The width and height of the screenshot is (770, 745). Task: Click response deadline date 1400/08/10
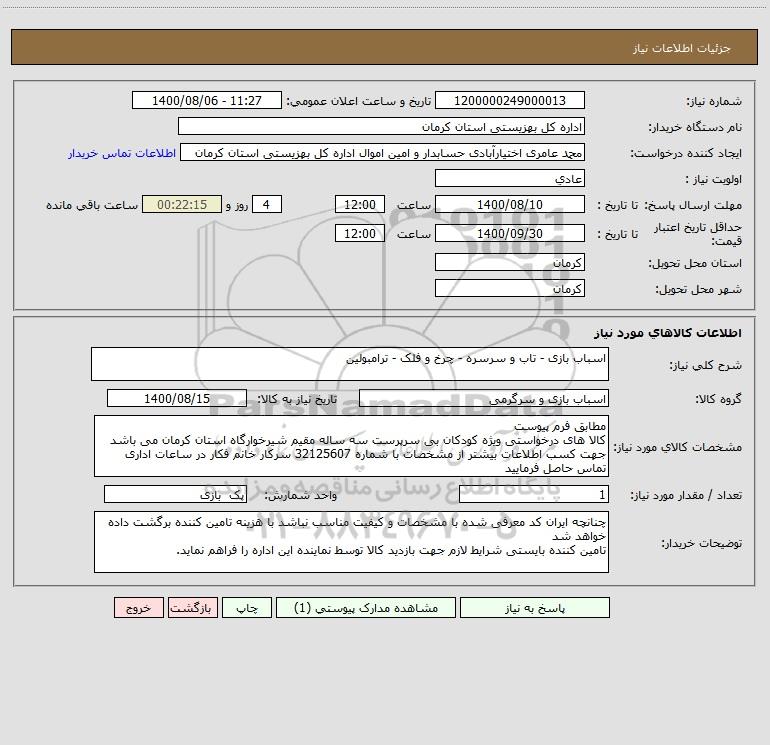510,204
